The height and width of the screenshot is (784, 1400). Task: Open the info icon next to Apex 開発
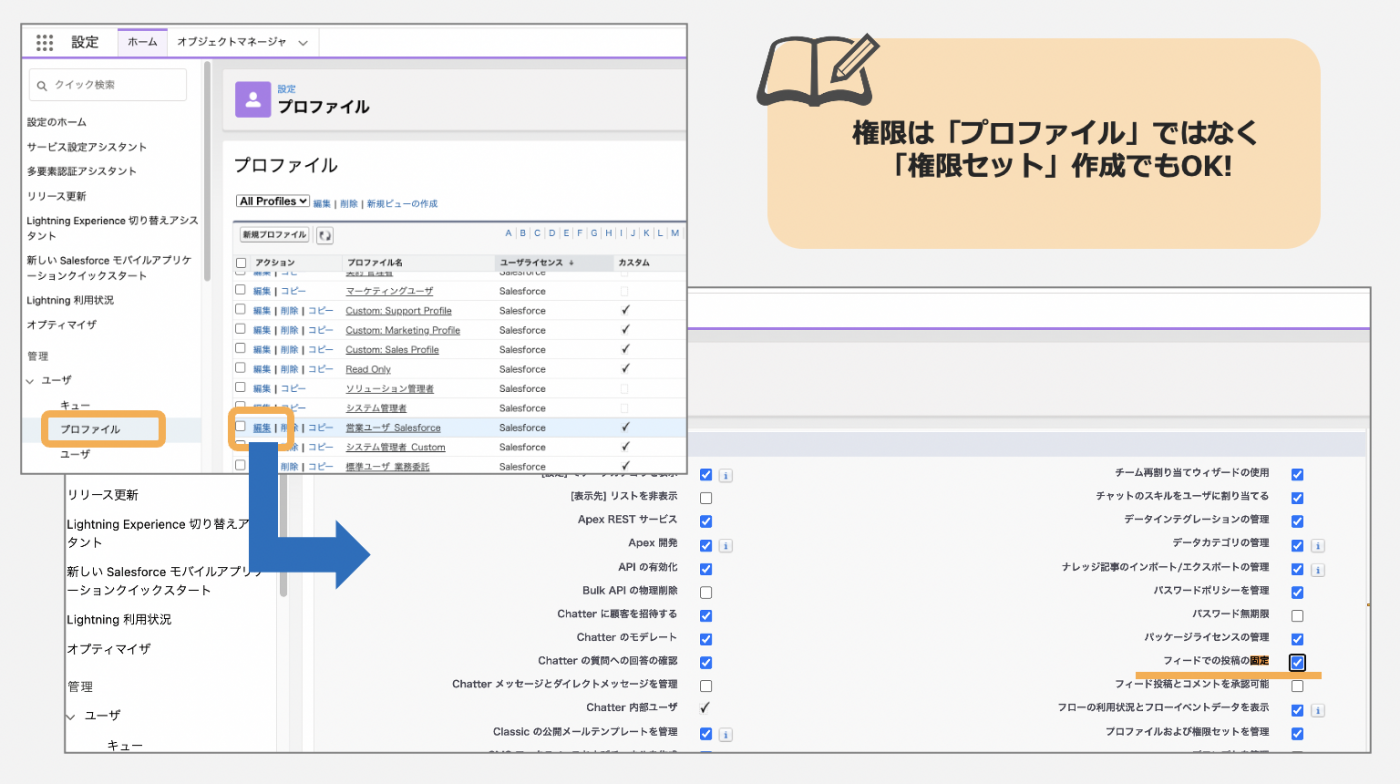726,546
